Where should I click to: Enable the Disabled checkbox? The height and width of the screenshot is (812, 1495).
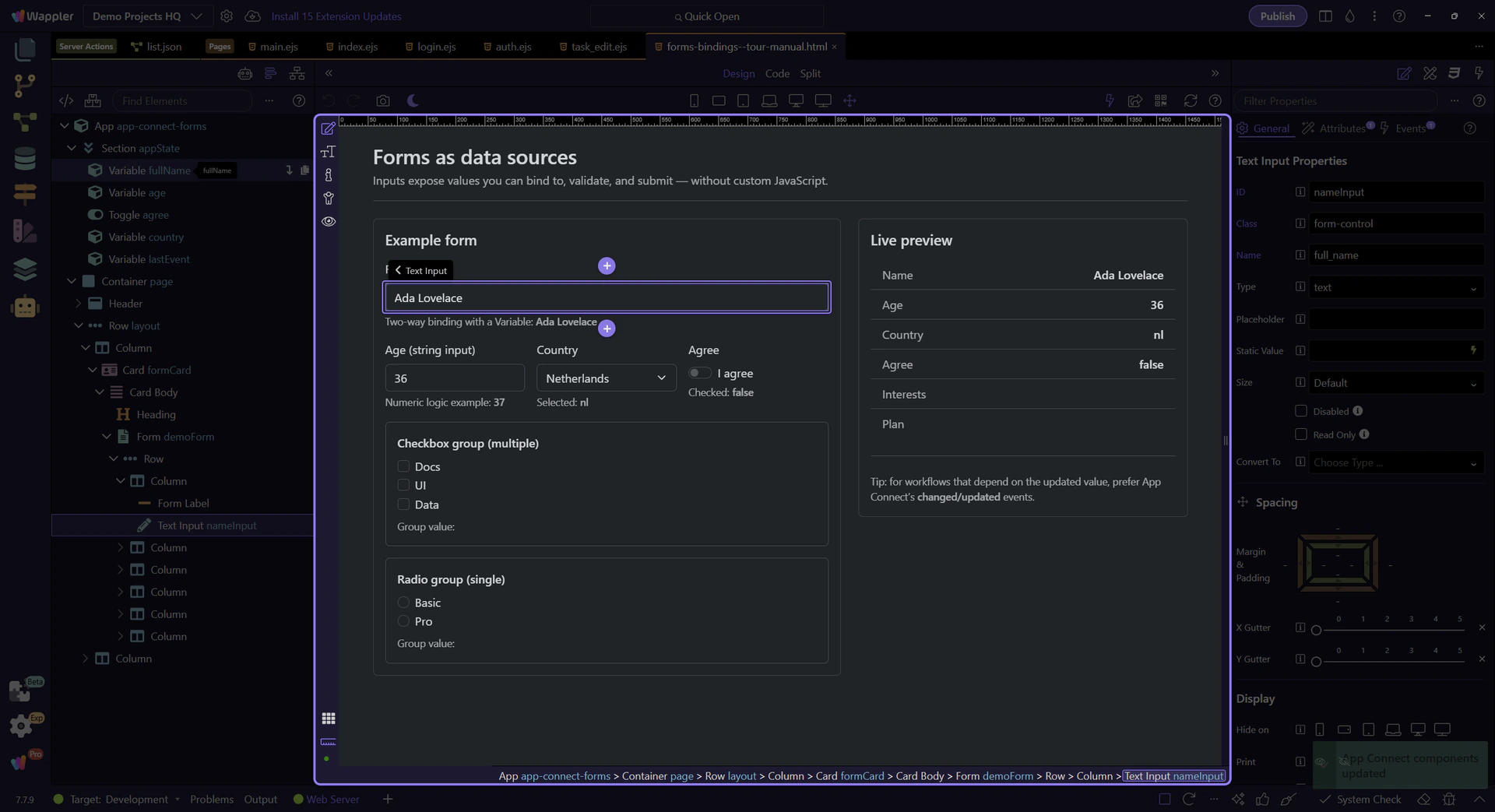point(1300,411)
